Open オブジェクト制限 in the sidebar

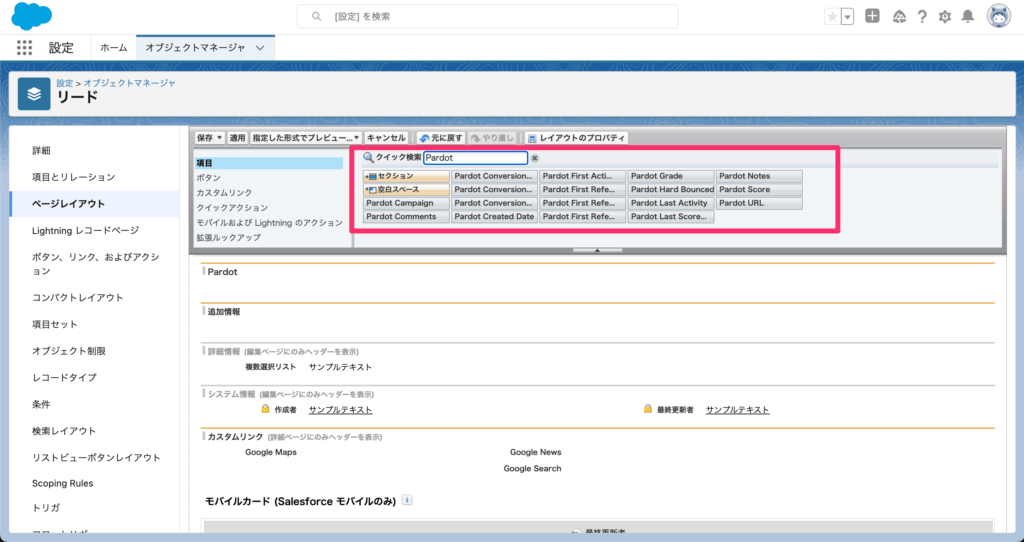tap(69, 351)
